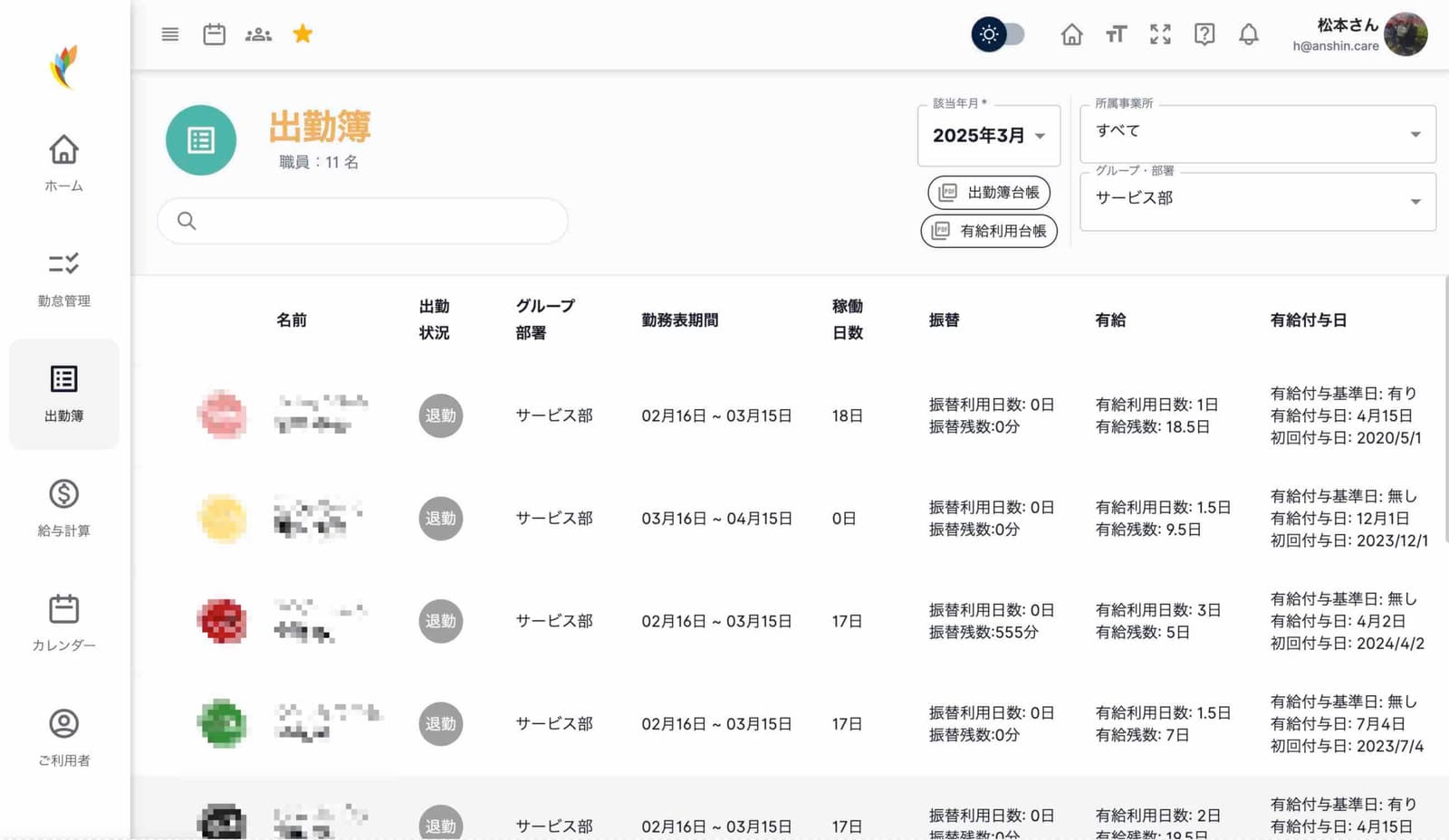Click the 振替 column header
1449x840 pixels.
945,320
